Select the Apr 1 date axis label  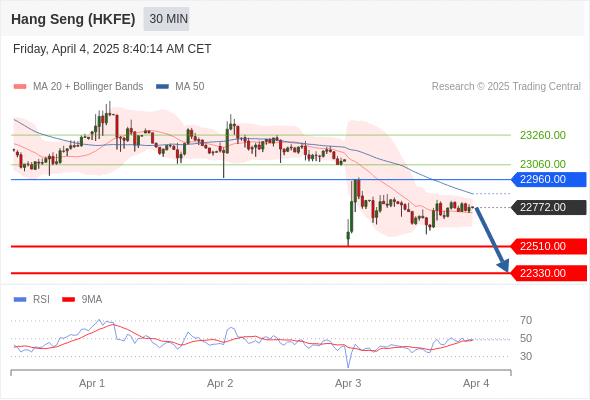pos(92,383)
